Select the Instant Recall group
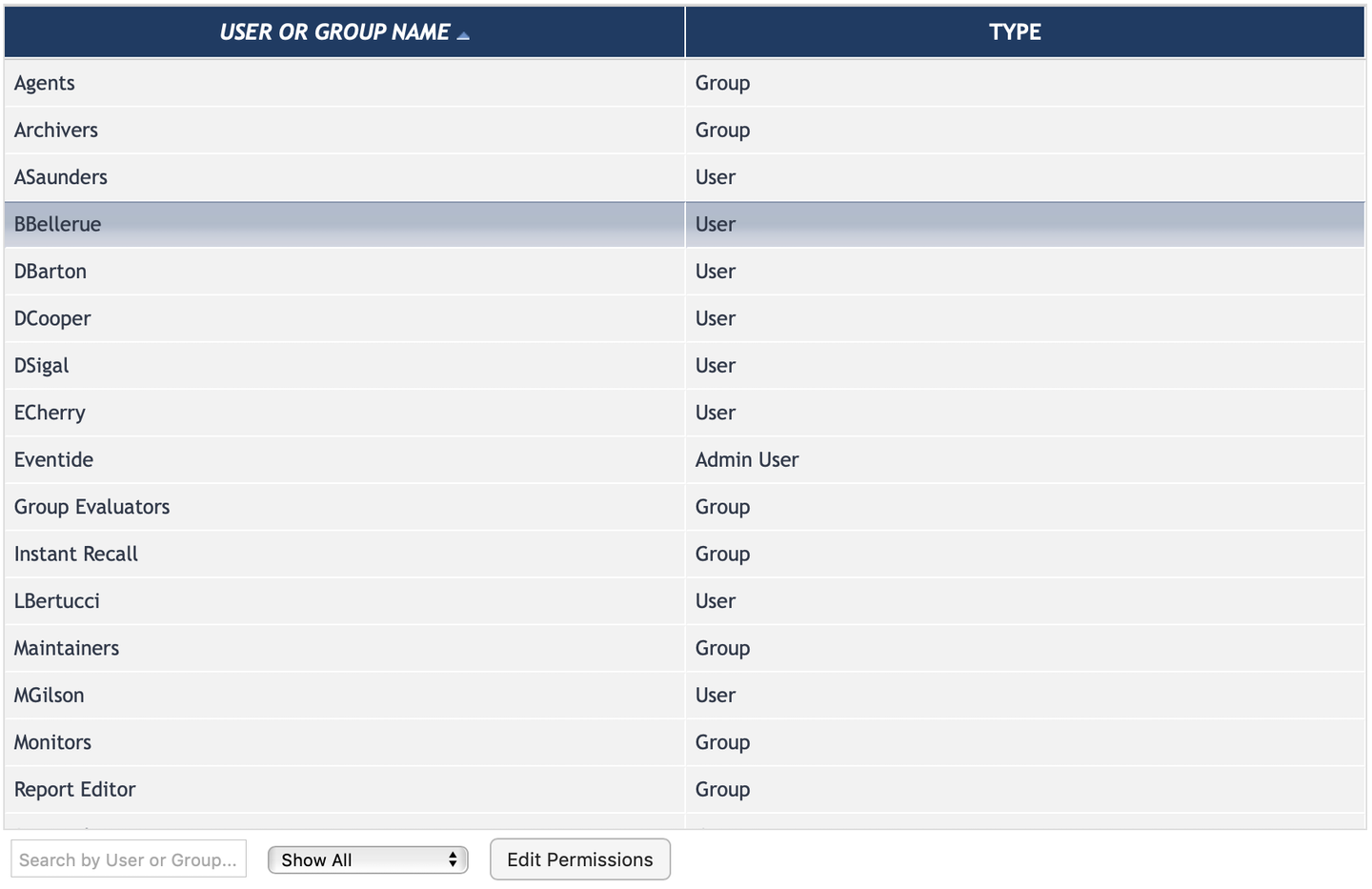Image resolution: width=1372 pixels, height=889 pixels. pos(76,555)
